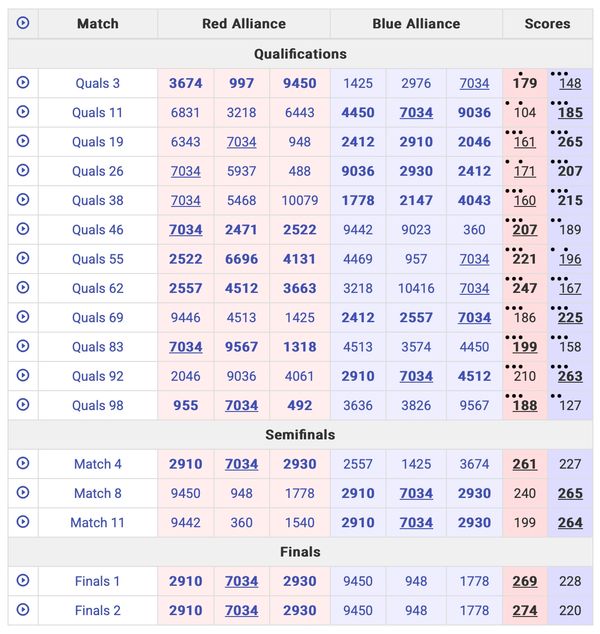This screenshot has width=600, height=634.
Task: Open the Quals 11 match link
Action: coord(97,113)
